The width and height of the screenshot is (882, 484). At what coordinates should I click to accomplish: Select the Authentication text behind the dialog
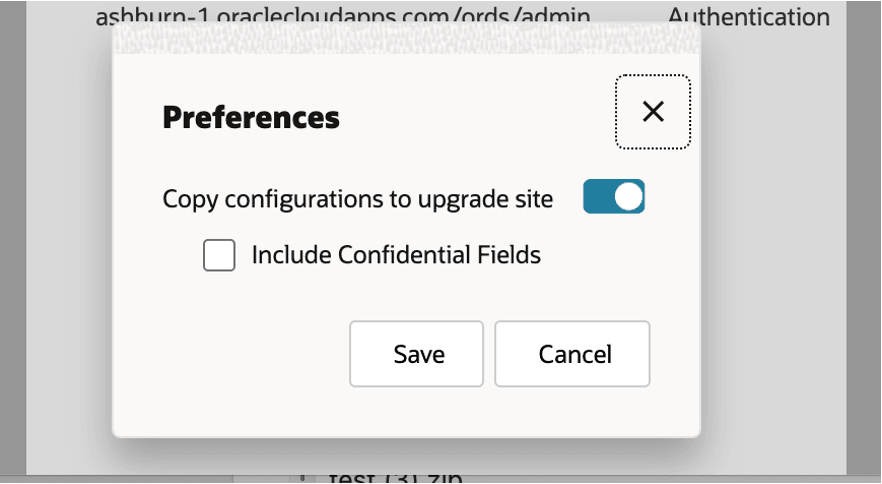[x=748, y=17]
